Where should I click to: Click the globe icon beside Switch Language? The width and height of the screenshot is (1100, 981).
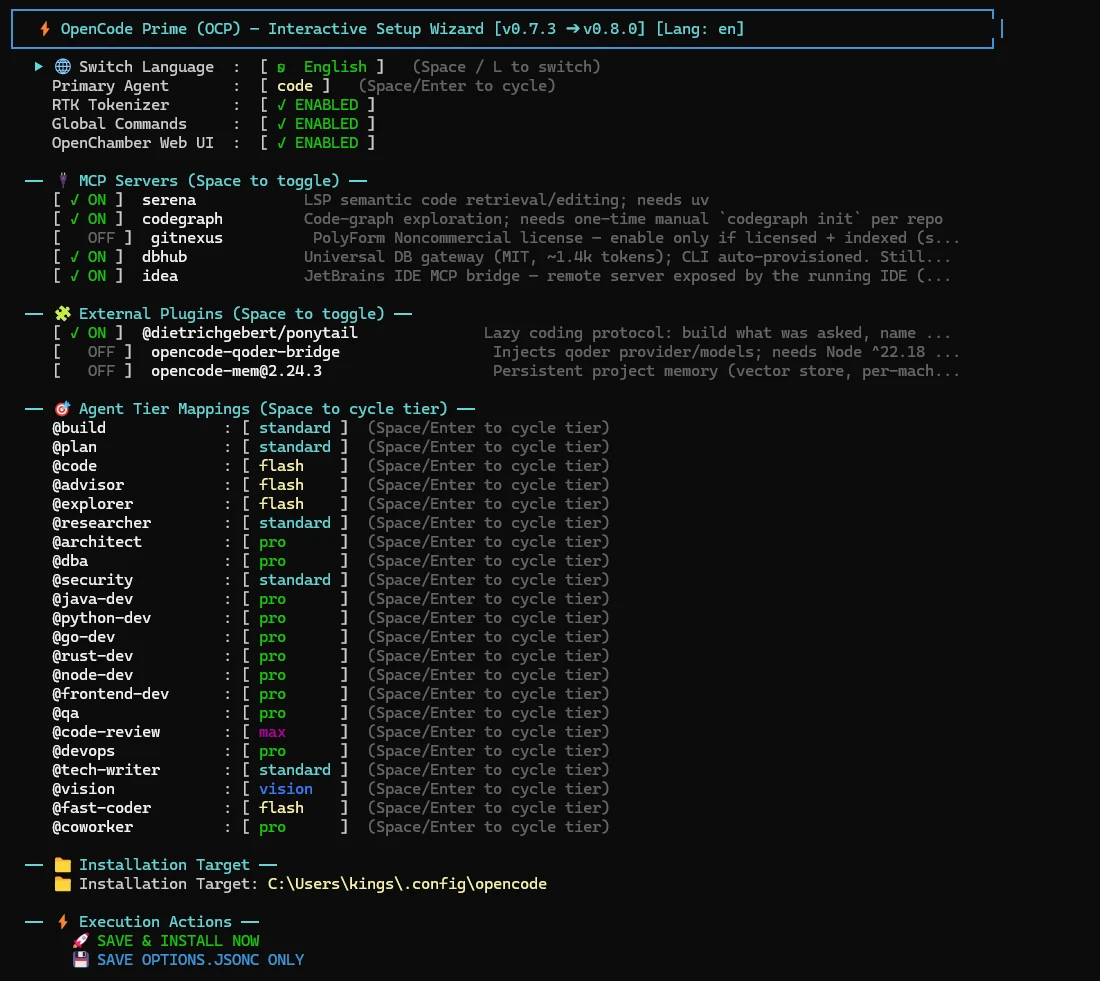63,67
